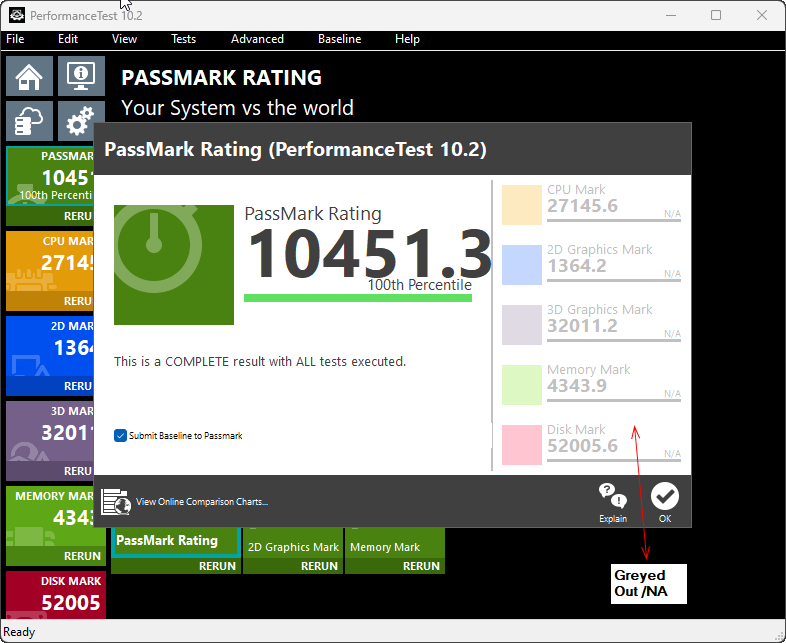Click the Explain icon in the dialog
This screenshot has width=786, height=643.
(613, 503)
